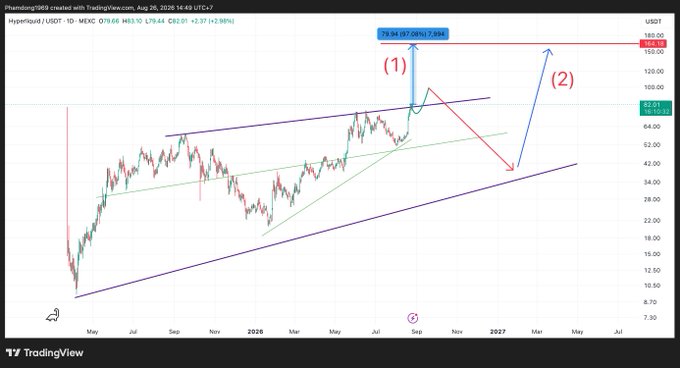Viewport: 680px width, 368px height.
Task: Click the 100.00 price axis label
Action: [x=654, y=87]
